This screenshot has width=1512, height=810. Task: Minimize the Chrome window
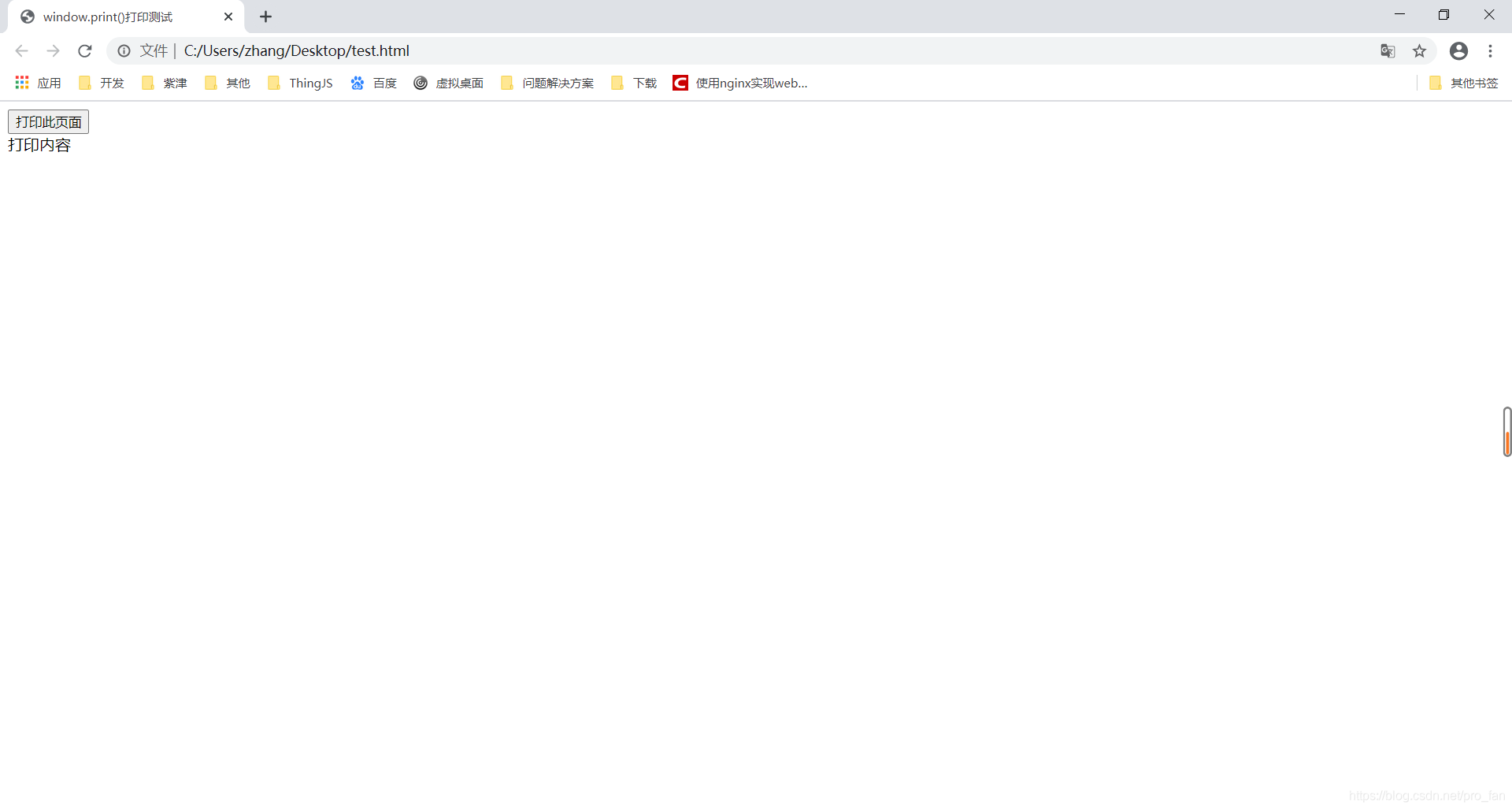[1399, 14]
